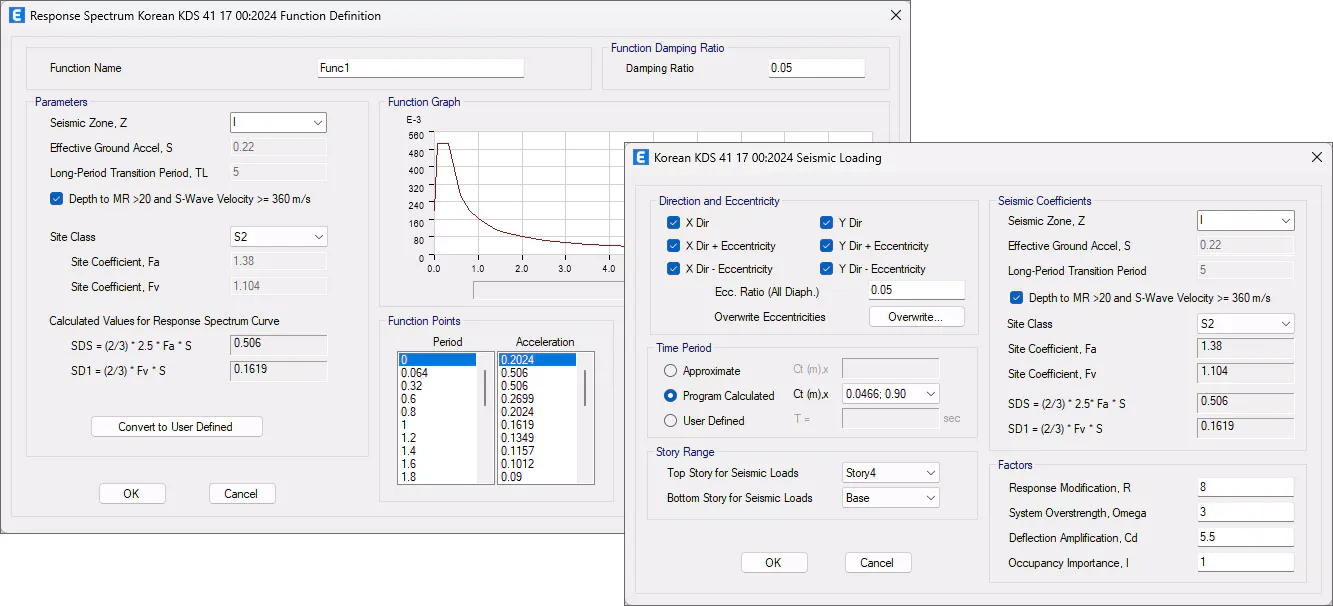Click the Function Name input field
1333x606 pixels.
[420, 68]
